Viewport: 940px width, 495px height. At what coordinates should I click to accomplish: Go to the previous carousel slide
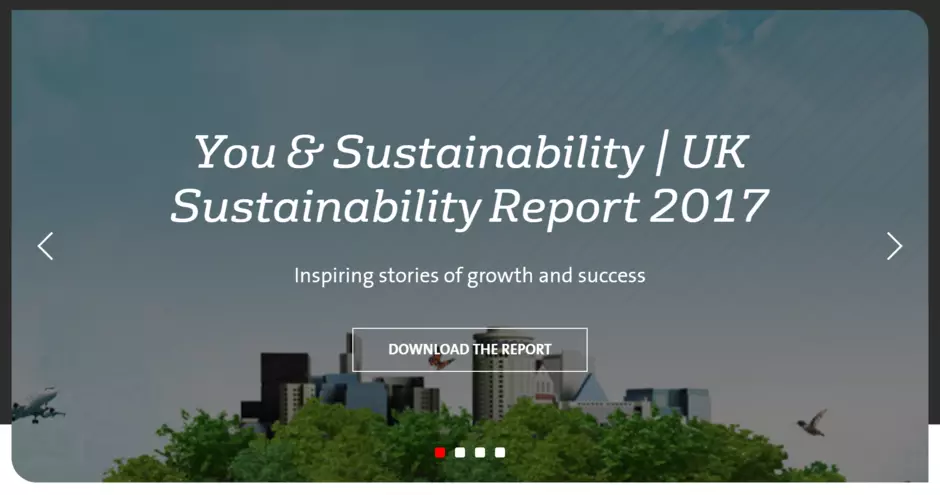(45, 246)
